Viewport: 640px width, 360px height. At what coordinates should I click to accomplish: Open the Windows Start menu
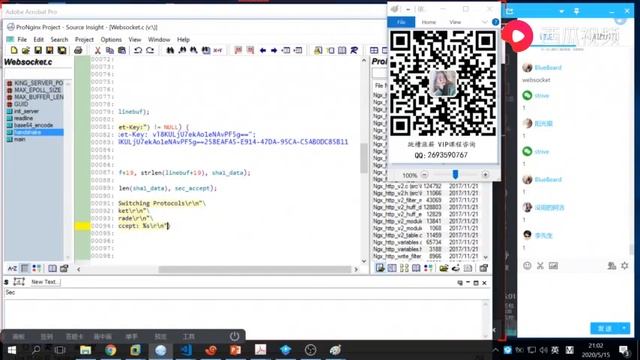pyautogui.click(x=11, y=350)
